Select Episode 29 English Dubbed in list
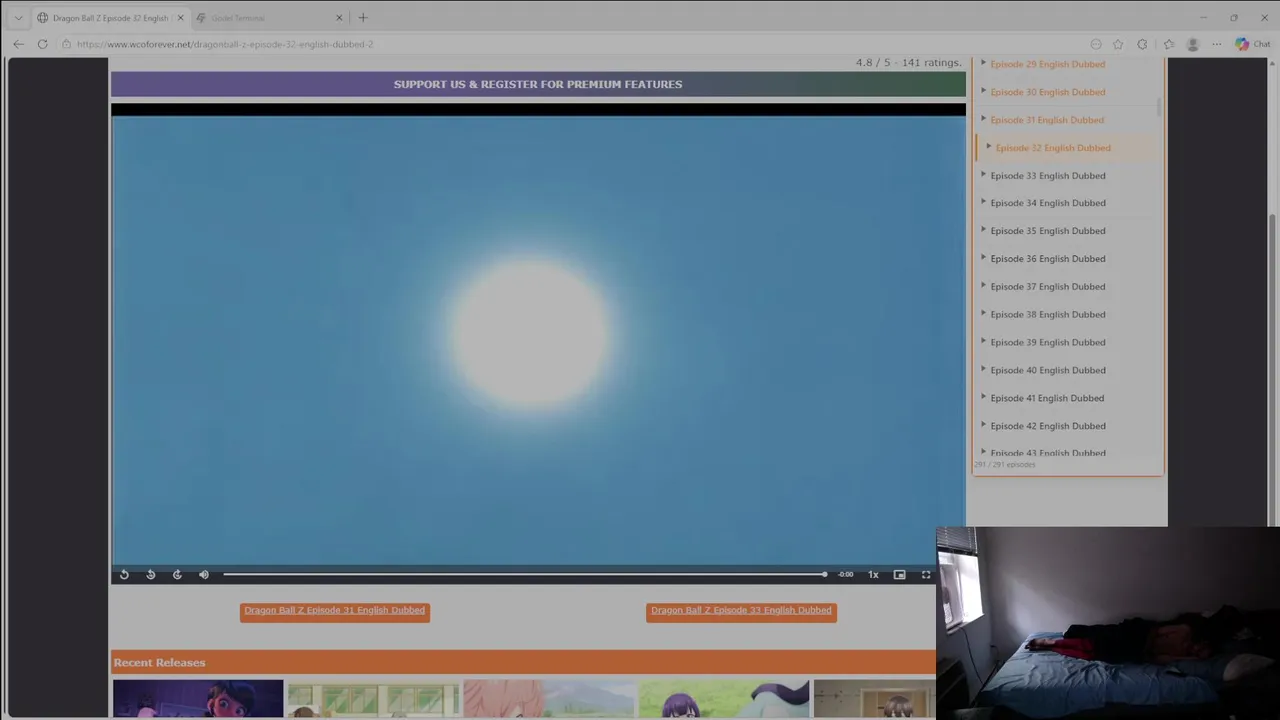 click(1047, 64)
